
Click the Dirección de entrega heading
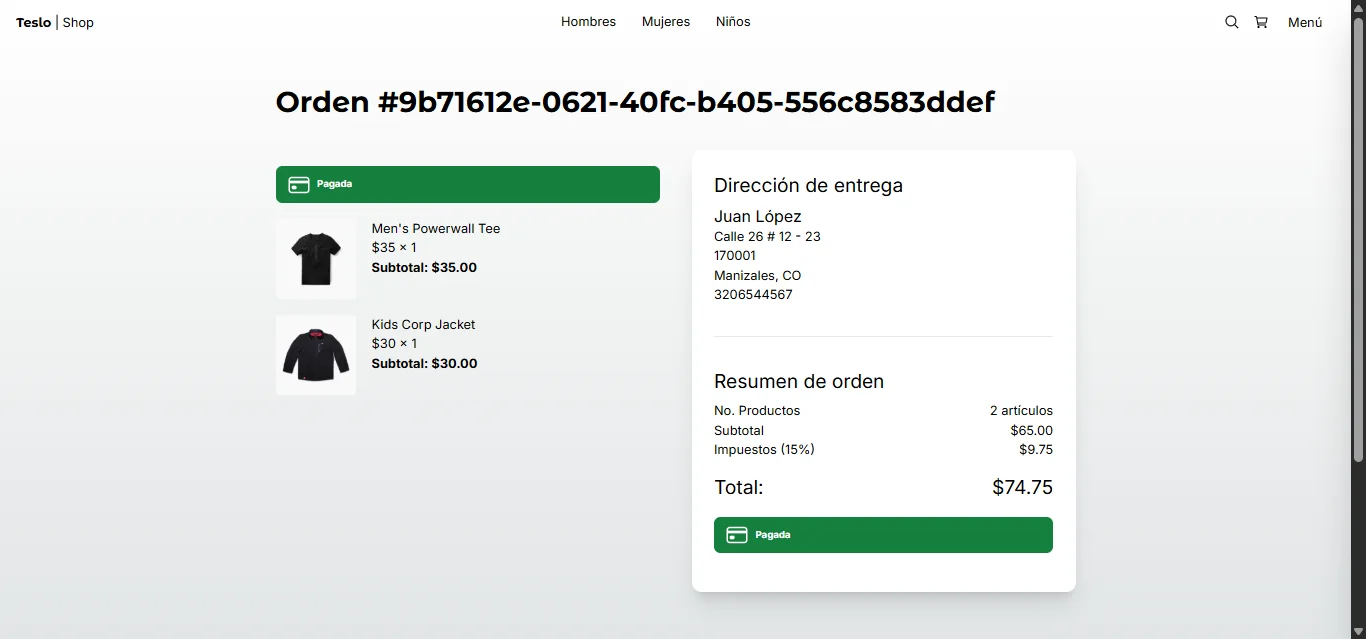coord(808,185)
